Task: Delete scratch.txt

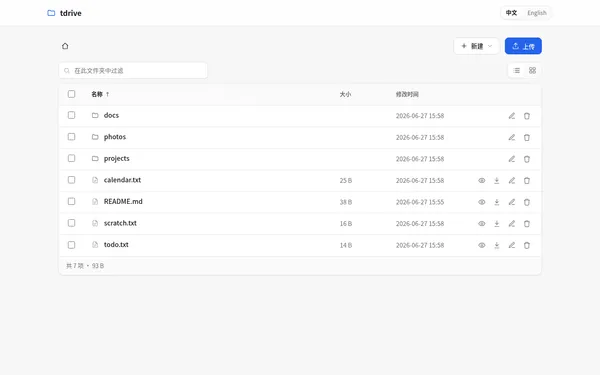Action: (527, 223)
